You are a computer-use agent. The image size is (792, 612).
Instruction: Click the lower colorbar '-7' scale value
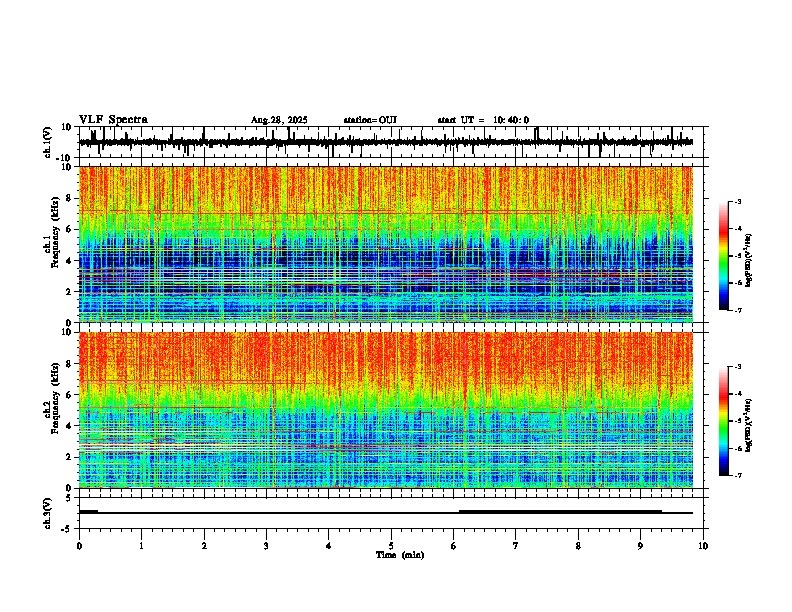point(737,475)
